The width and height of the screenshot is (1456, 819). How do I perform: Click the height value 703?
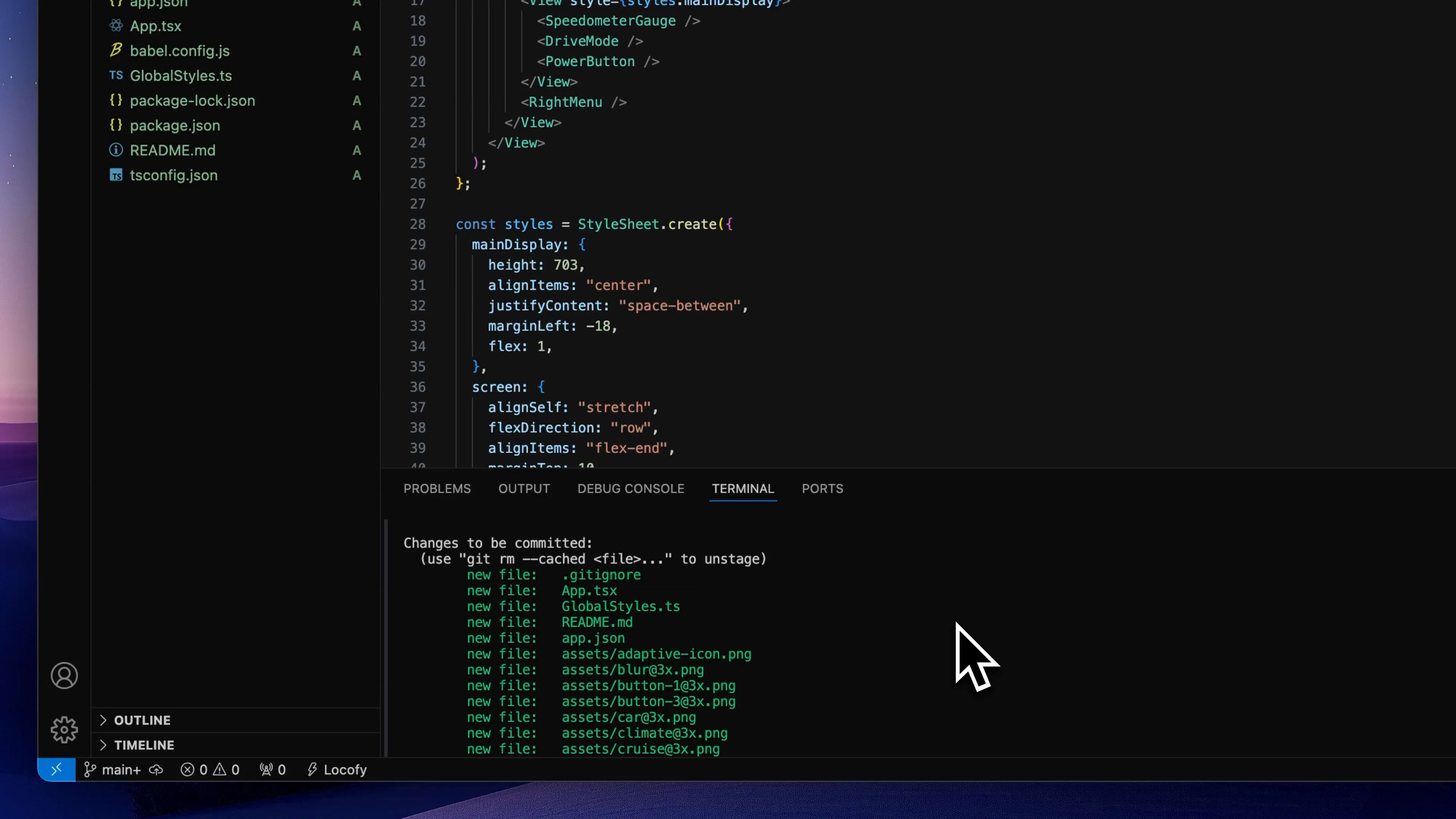point(565,265)
